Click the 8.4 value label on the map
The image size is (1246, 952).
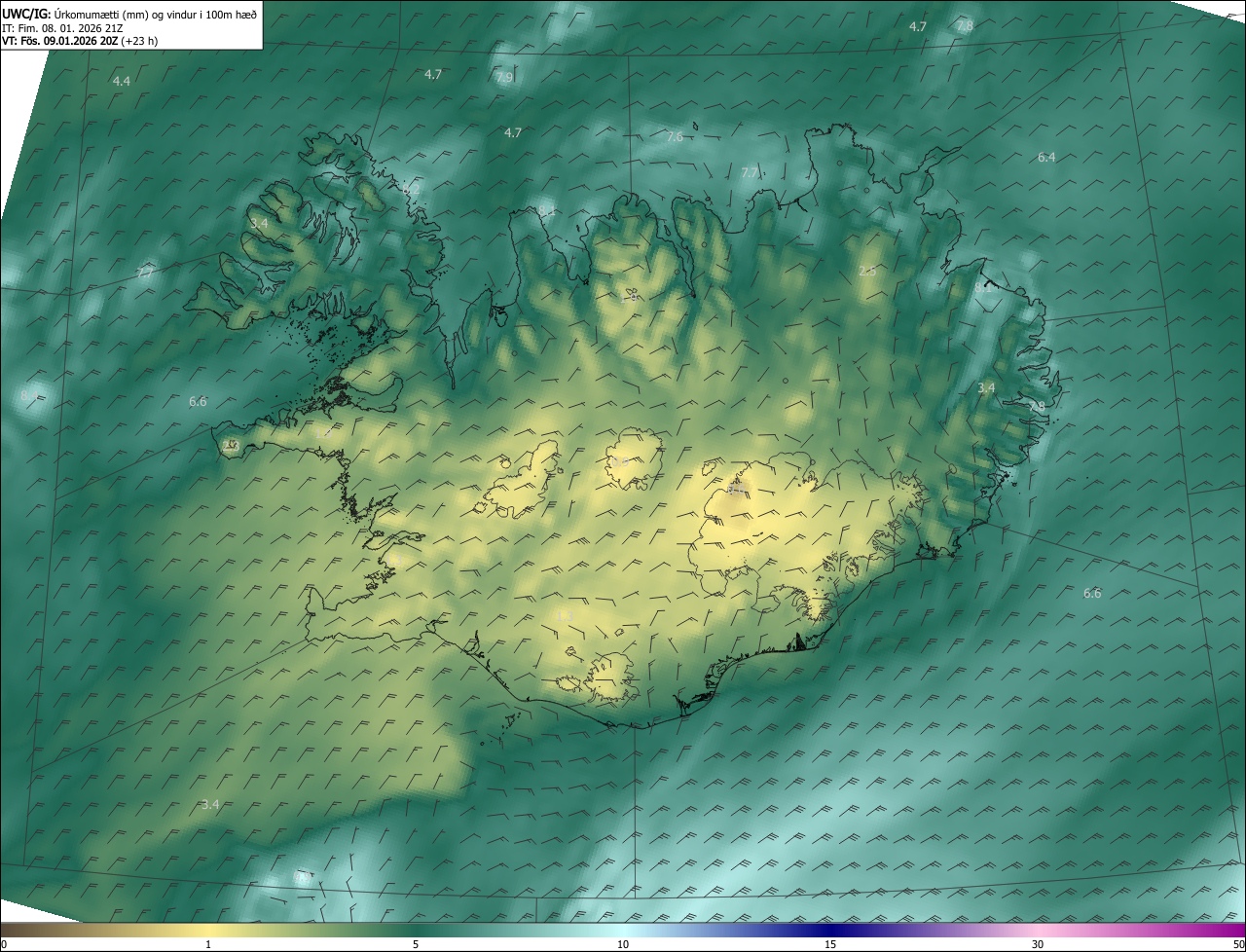[29, 396]
